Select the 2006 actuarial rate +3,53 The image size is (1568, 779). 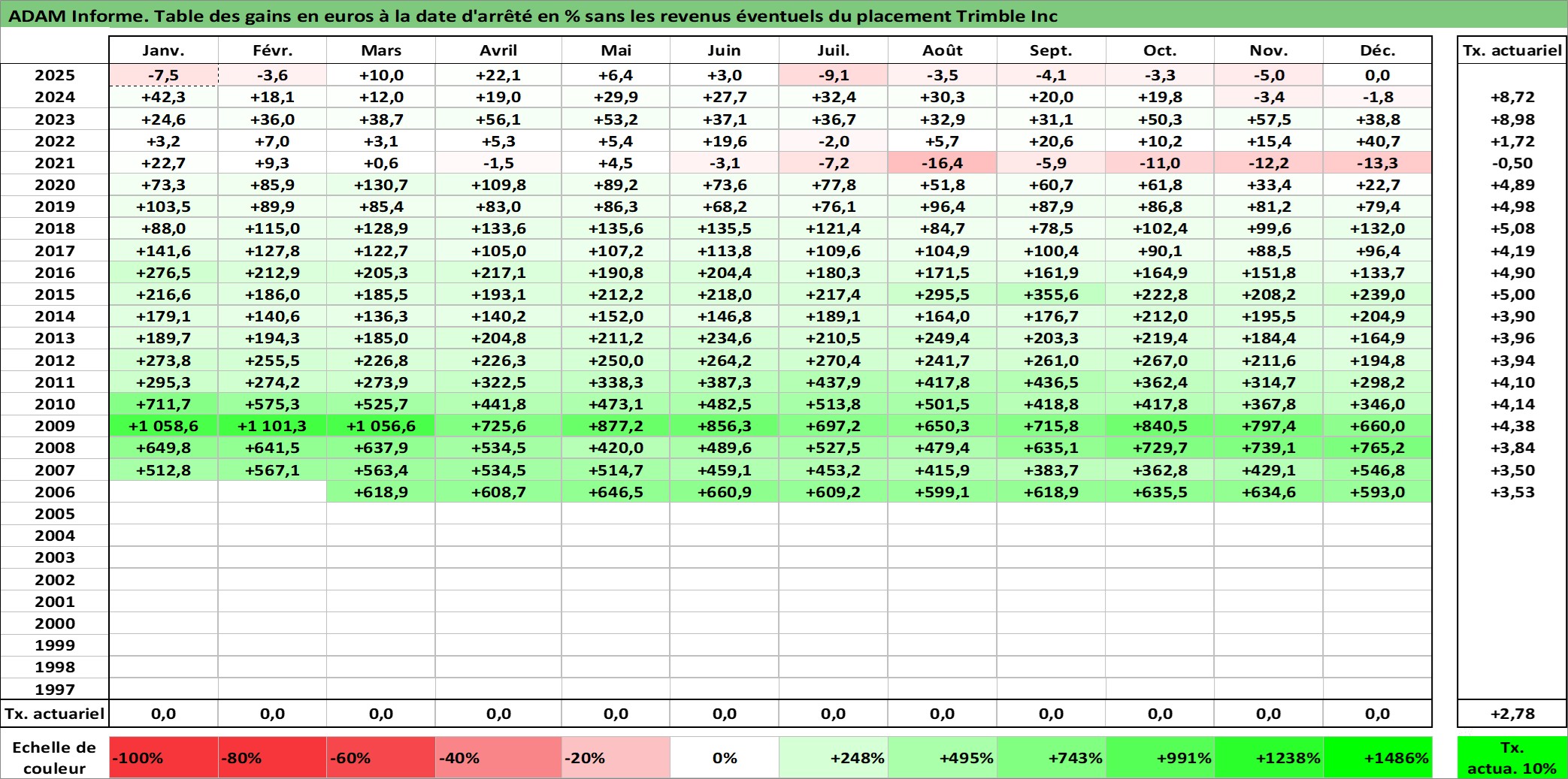1512,492
